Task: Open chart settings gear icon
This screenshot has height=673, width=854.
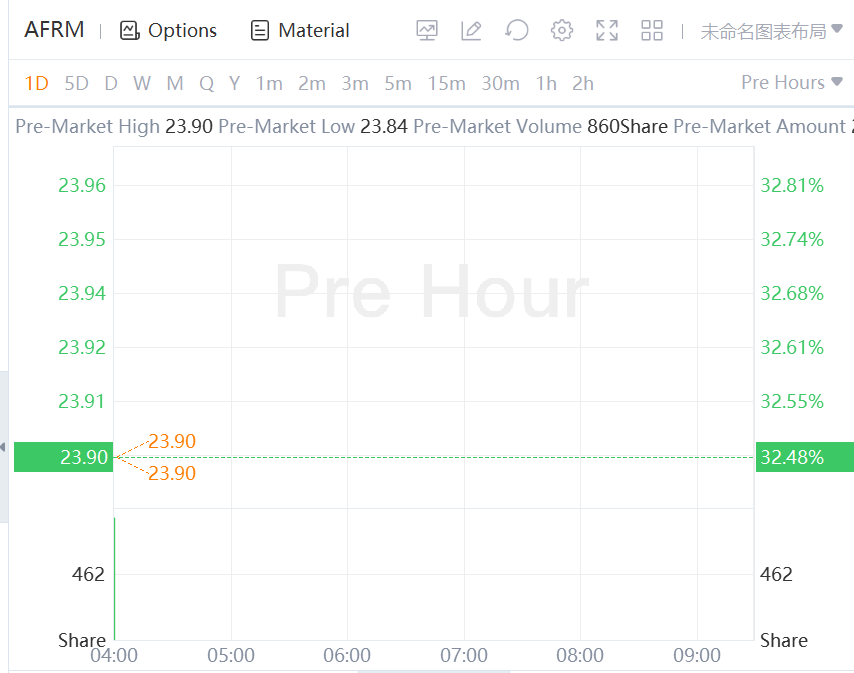Action: tap(562, 31)
